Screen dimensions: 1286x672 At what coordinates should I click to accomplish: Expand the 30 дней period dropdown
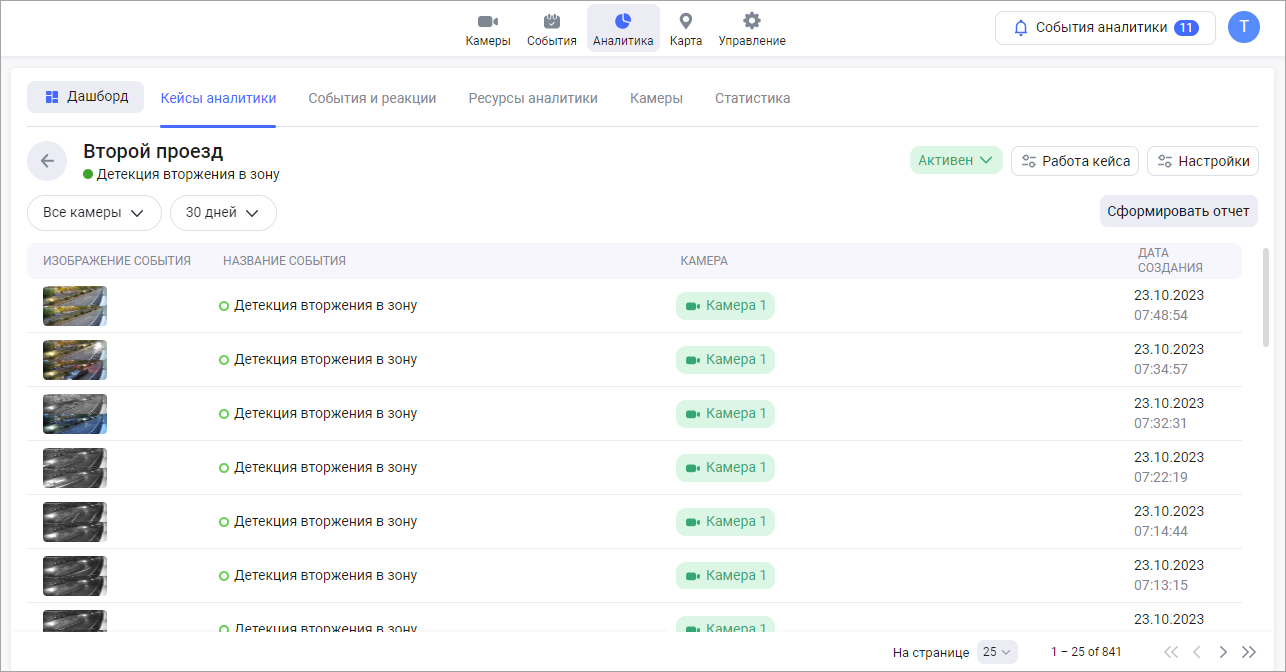click(223, 213)
